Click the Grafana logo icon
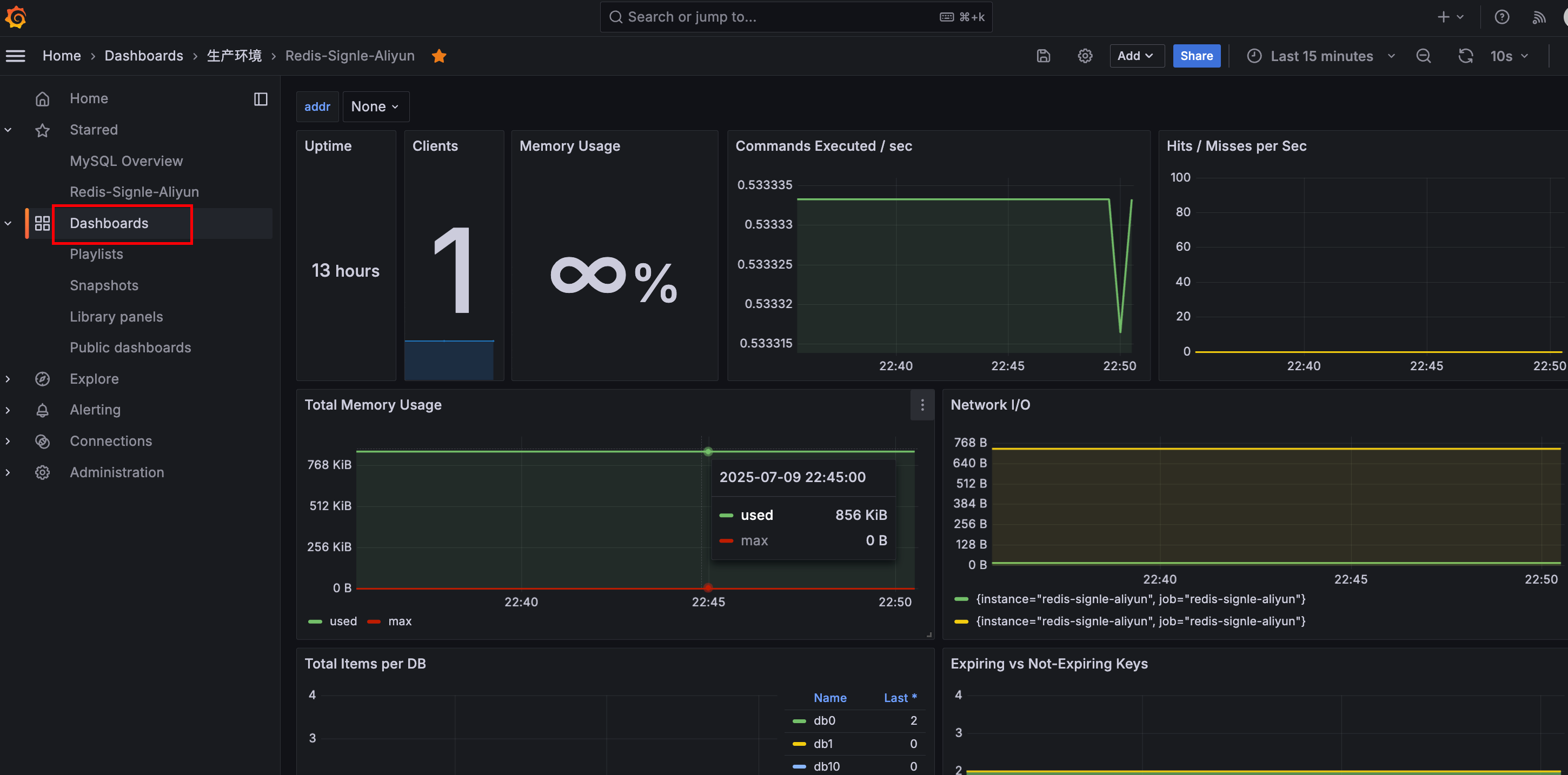 16,17
